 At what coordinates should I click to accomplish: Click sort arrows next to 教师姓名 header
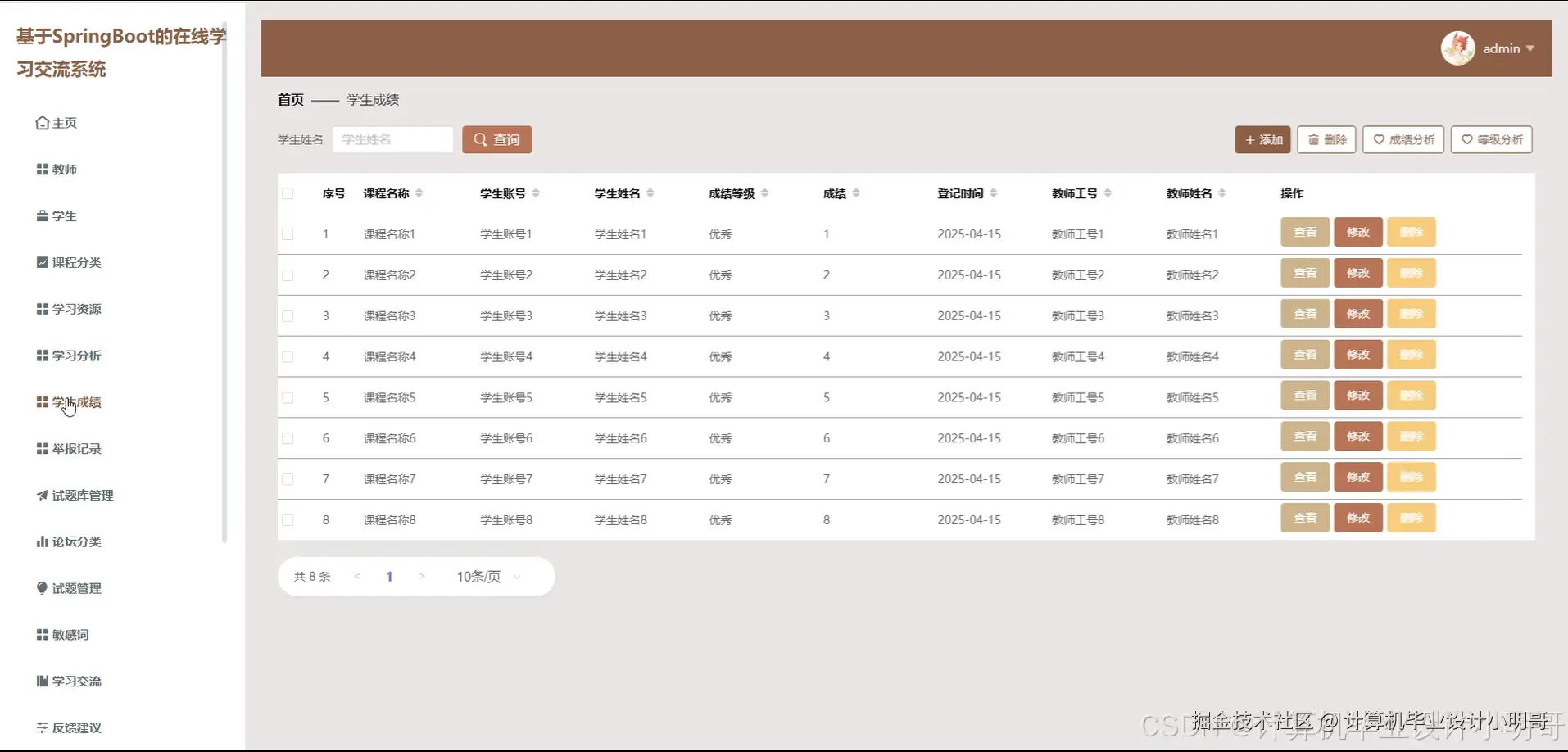(x=1221, y=193)
